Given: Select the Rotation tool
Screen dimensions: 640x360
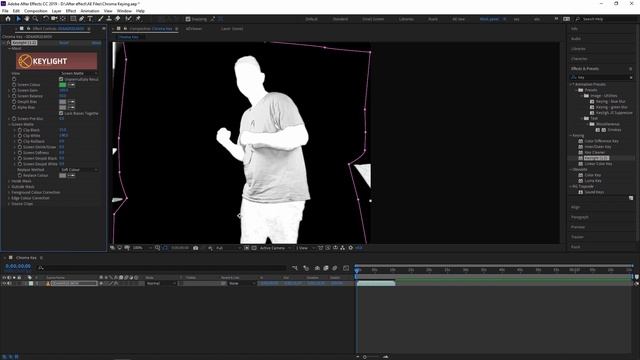Looking at the screenshot, I should coord(46,19).
